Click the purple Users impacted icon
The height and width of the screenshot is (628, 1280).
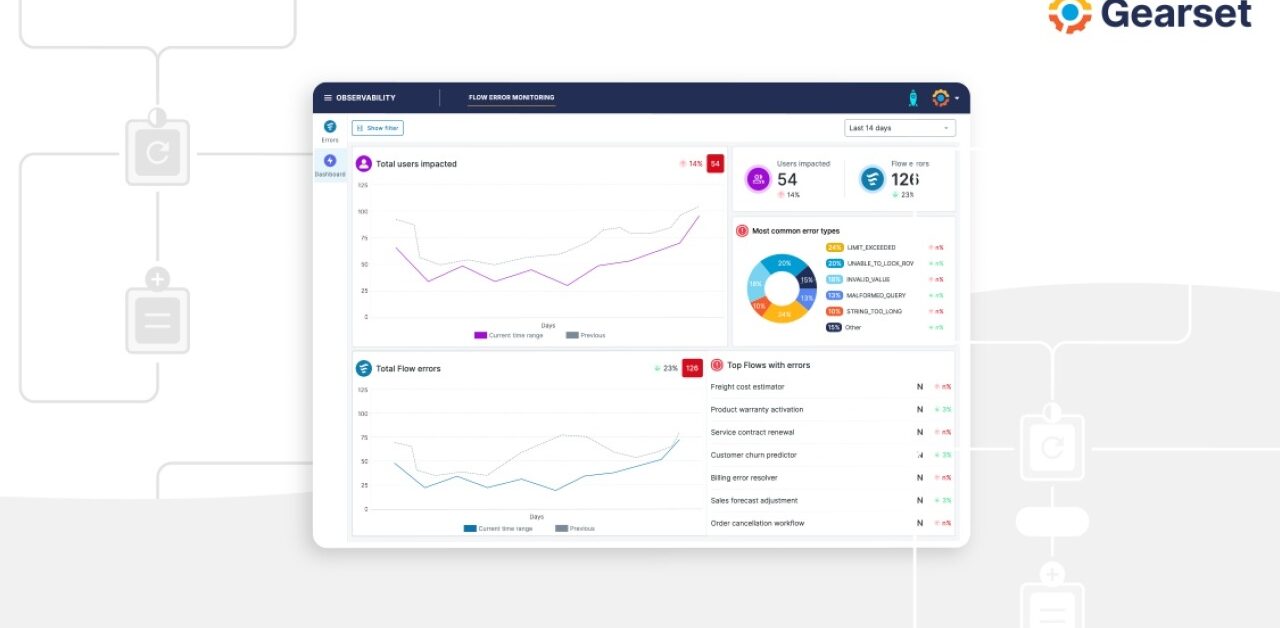pos(759,179)
